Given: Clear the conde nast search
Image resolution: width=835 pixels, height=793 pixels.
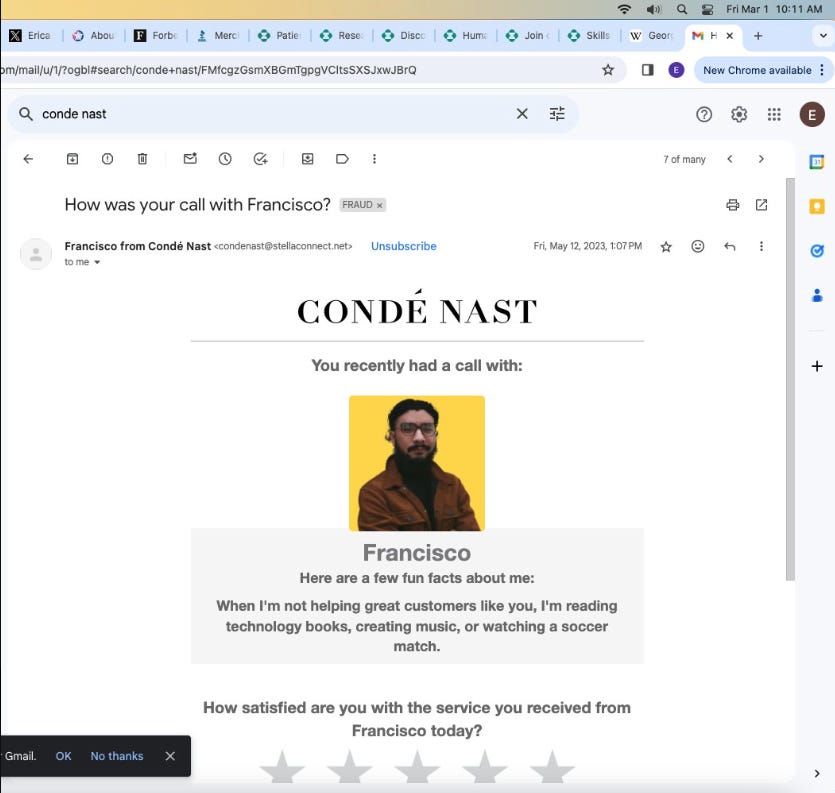Looking at the screenshot, I should coord(522,113).
